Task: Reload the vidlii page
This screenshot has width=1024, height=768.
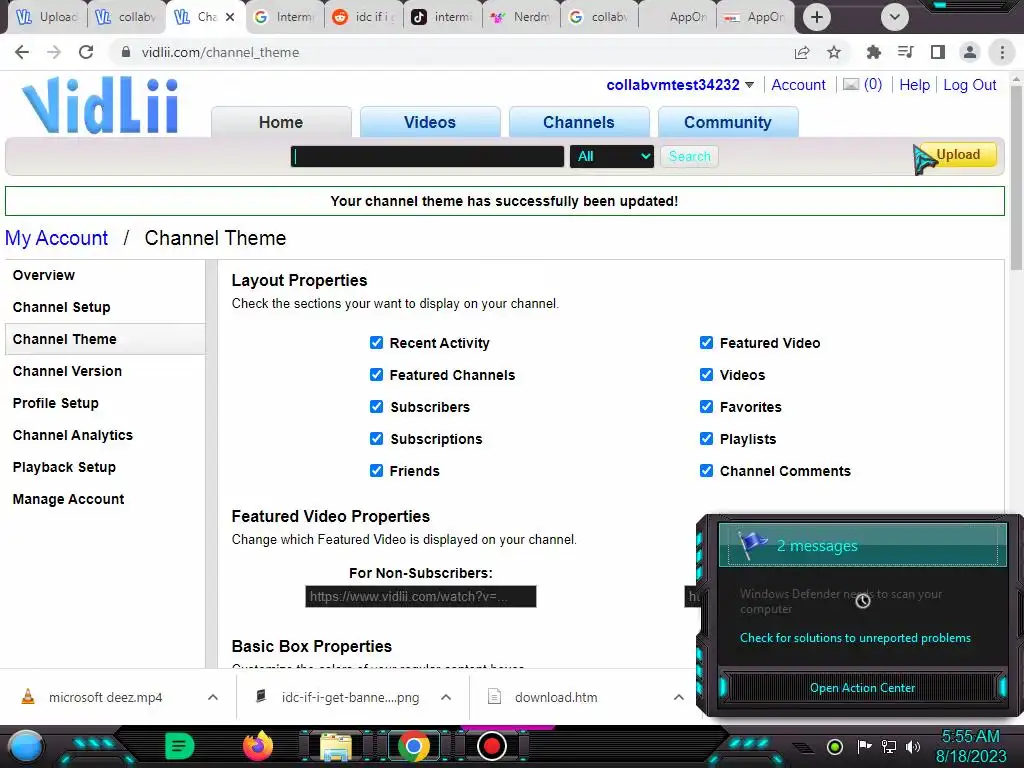Action: point(86,52)
